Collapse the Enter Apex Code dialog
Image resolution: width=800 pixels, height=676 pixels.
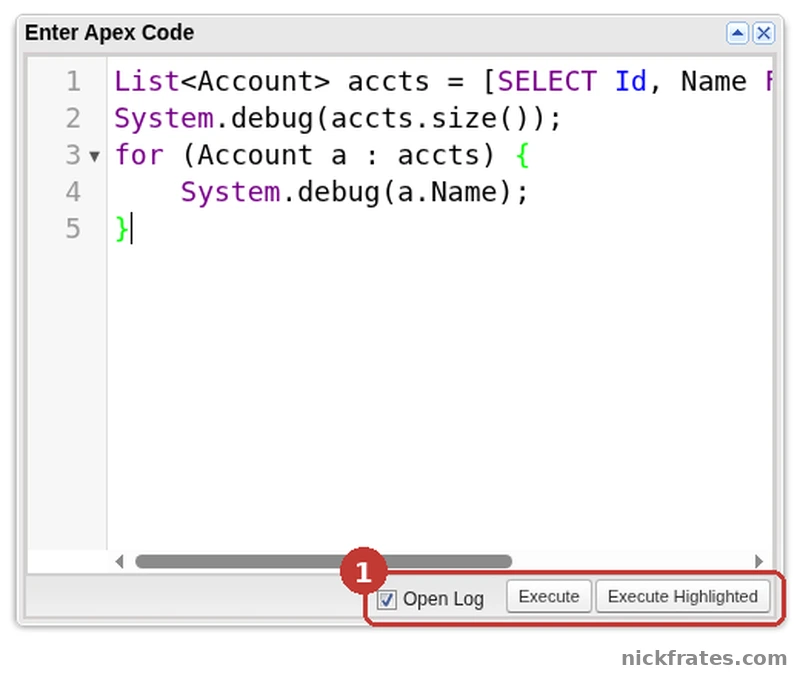pyautogui.click(x=737, y=34)
